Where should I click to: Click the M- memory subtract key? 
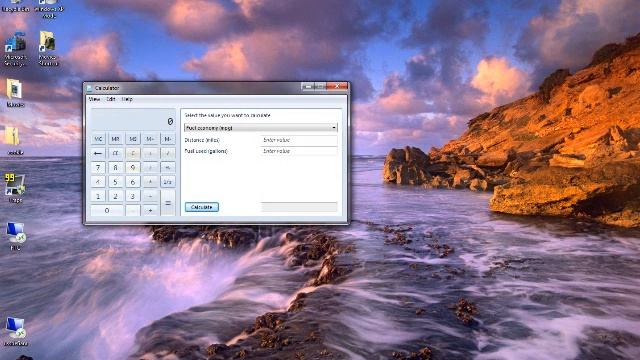point(168,139)
